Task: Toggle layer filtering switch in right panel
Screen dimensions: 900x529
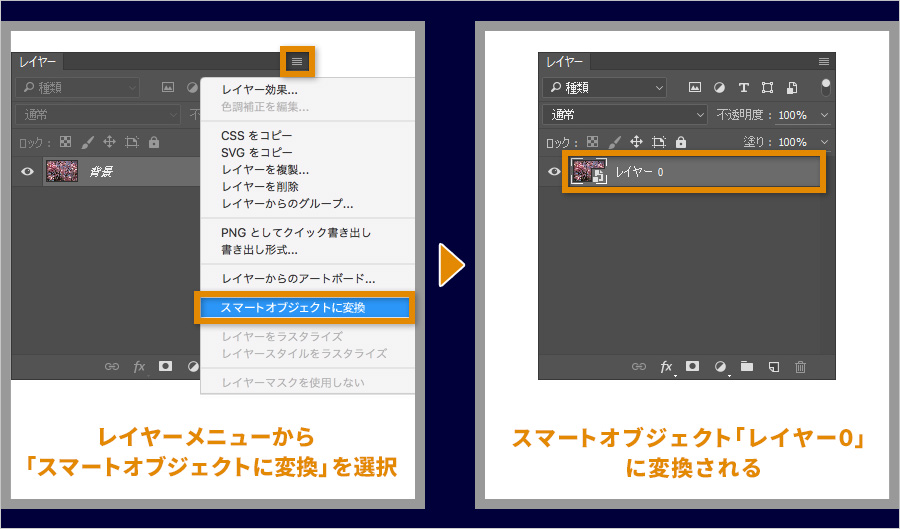Action: click(x=825, y=88)
